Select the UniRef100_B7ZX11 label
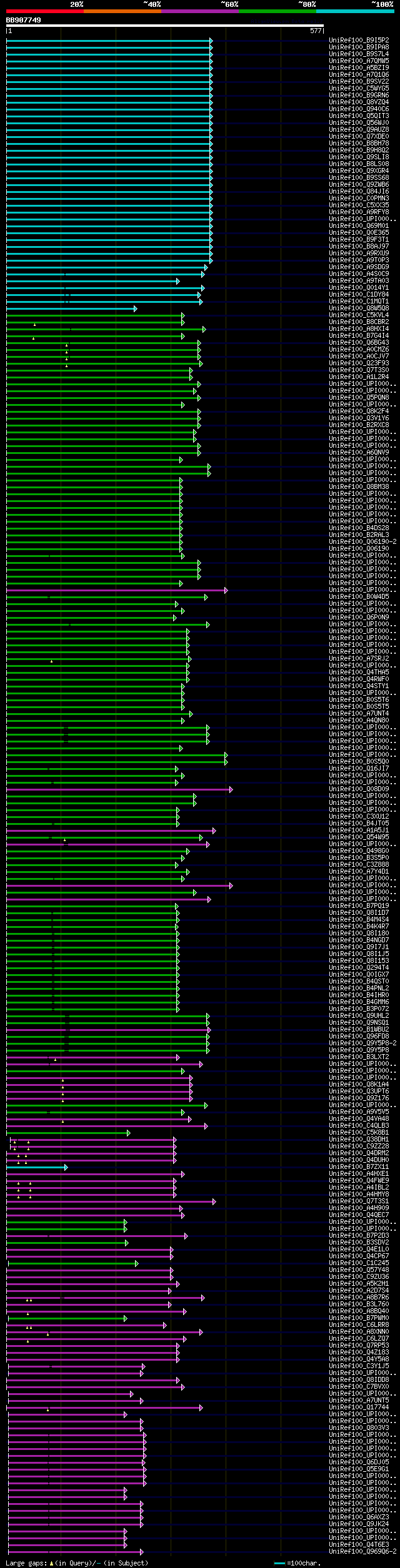The image size is (400, 1568). click(x=359, y=1166)
